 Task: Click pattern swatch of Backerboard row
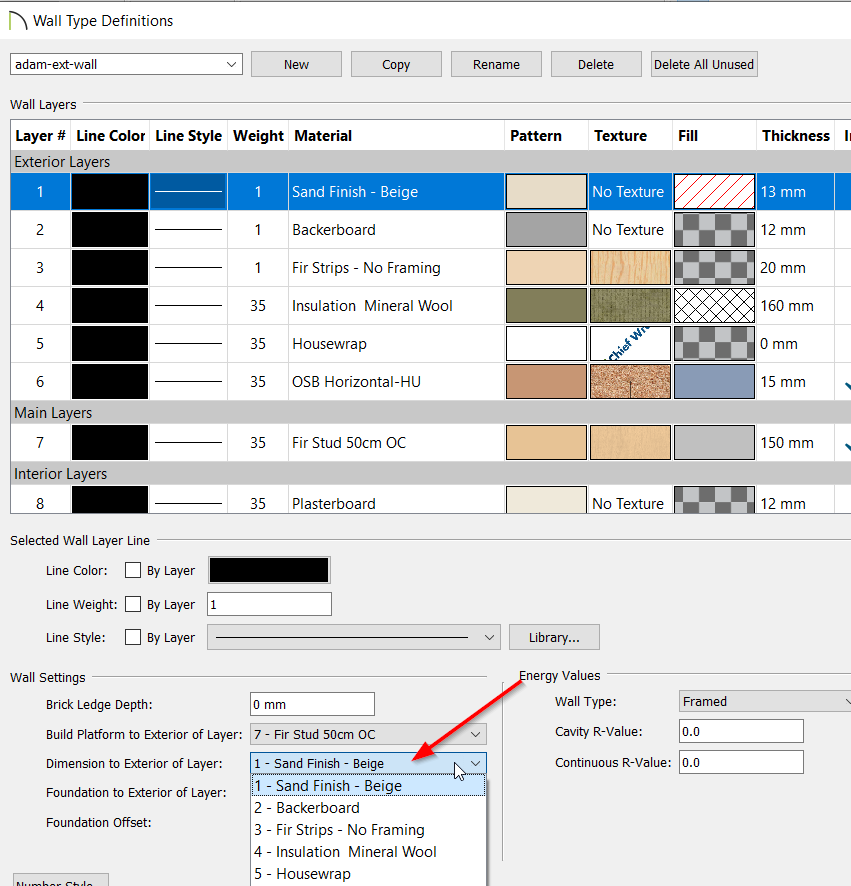click(546, 229)
